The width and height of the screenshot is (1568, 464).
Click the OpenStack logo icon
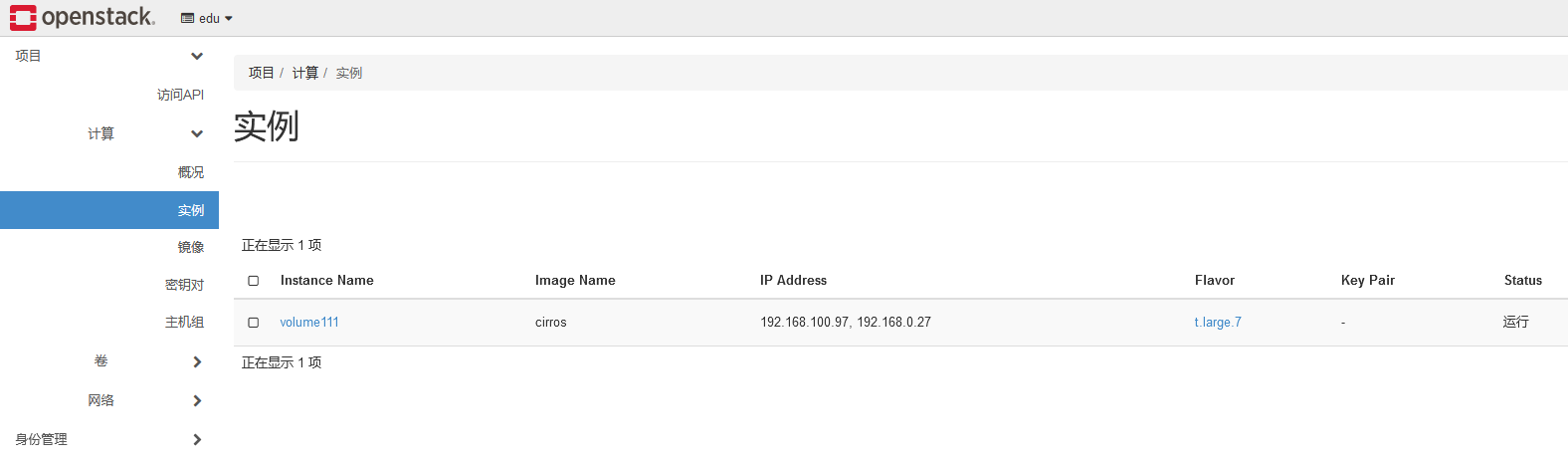point(23,17)
